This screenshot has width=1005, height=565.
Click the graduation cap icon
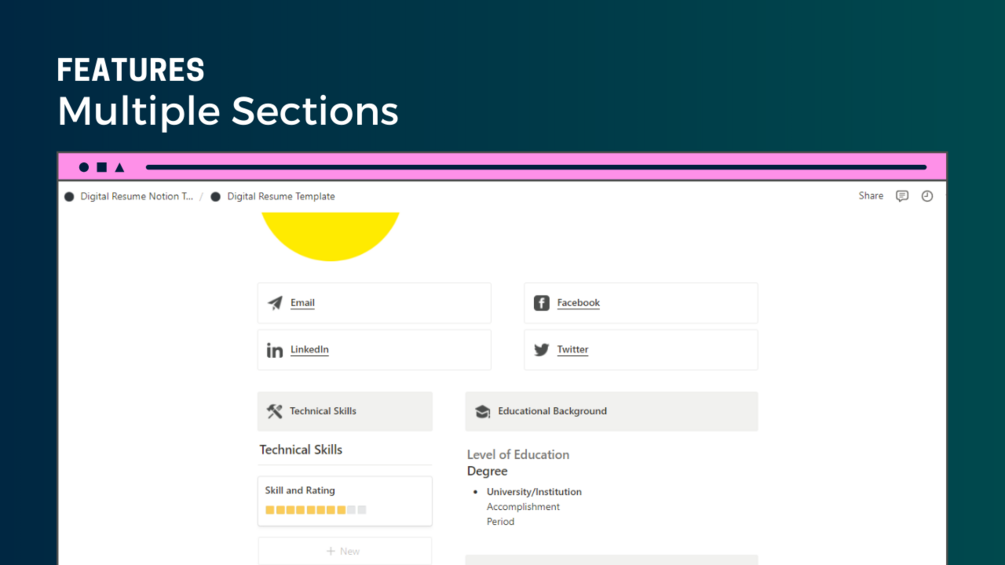tap(482, 411)
